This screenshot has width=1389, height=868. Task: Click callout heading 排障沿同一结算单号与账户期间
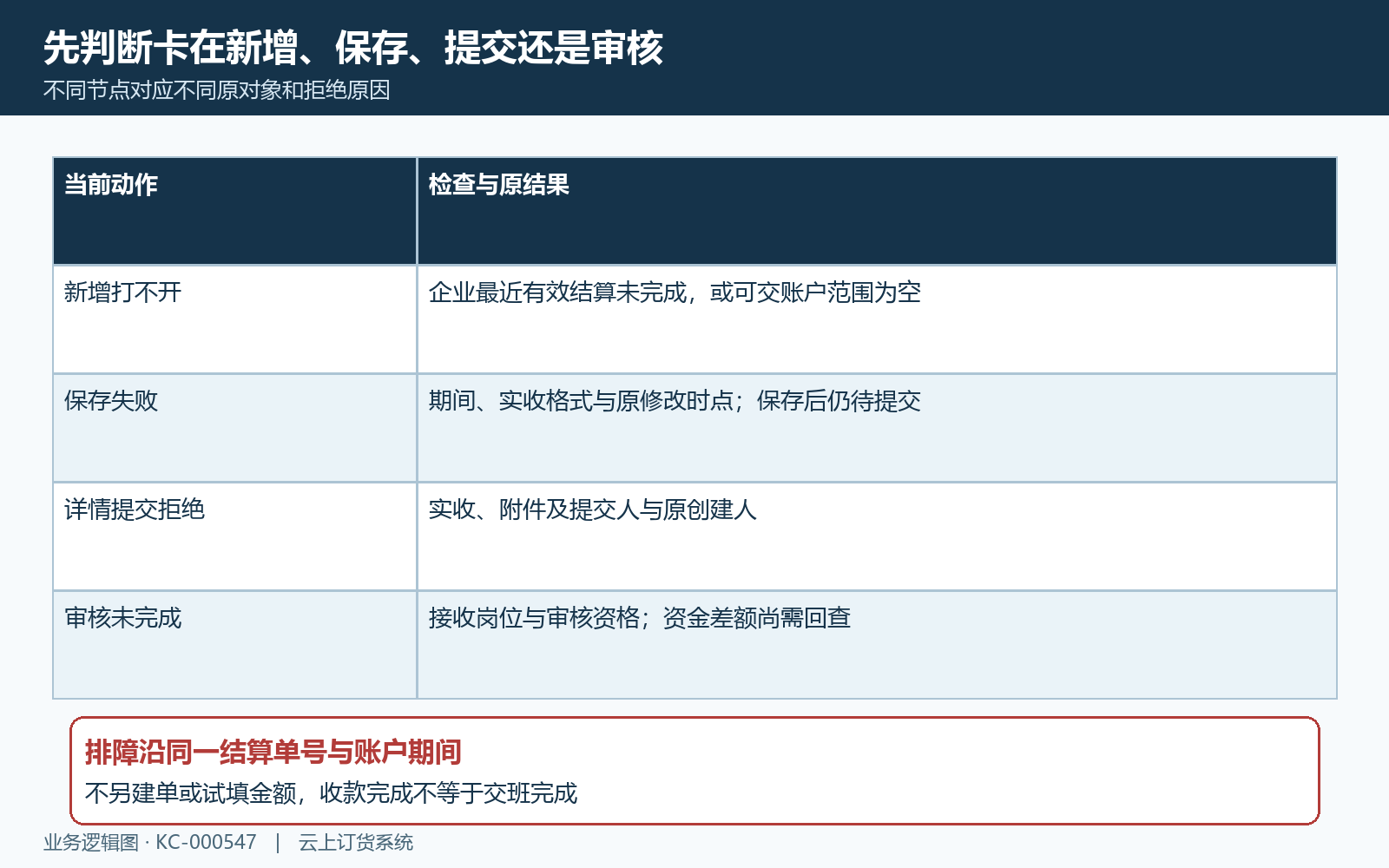point(273,752)
